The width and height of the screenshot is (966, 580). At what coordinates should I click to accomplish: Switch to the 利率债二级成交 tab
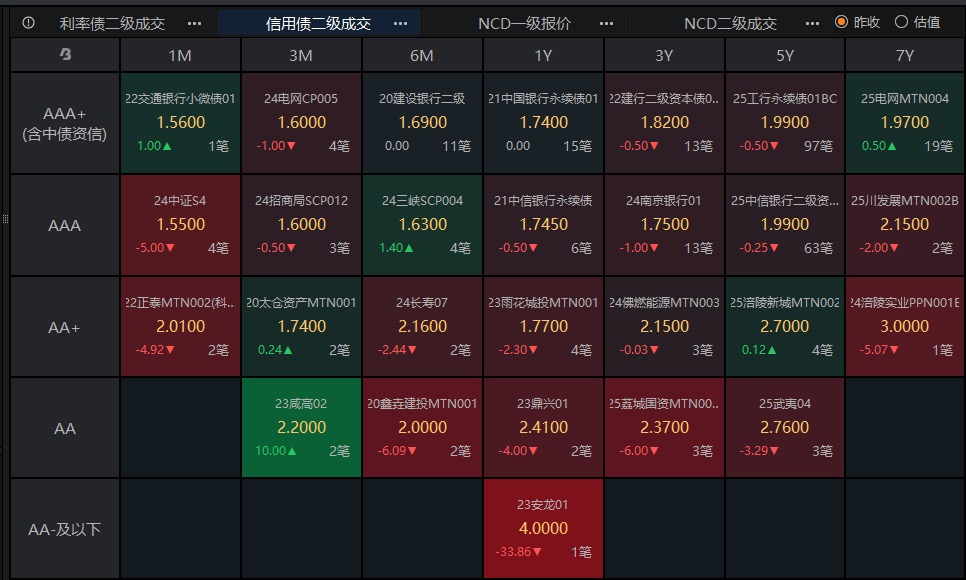click(112, 23)
